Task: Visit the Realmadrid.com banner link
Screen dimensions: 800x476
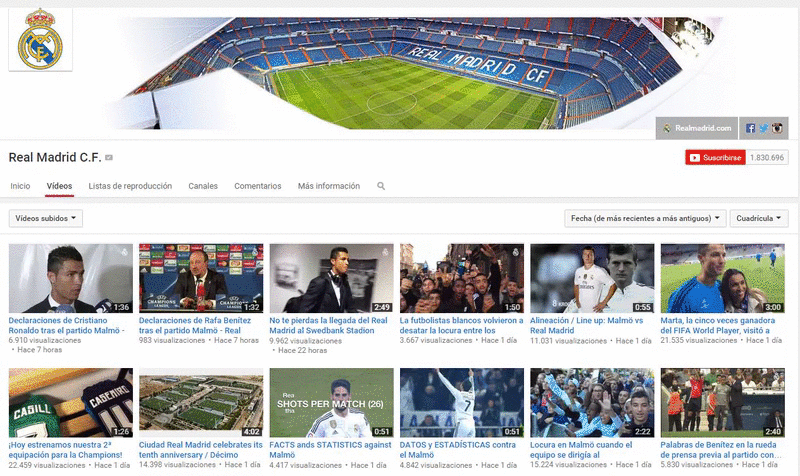Action: 697,128
